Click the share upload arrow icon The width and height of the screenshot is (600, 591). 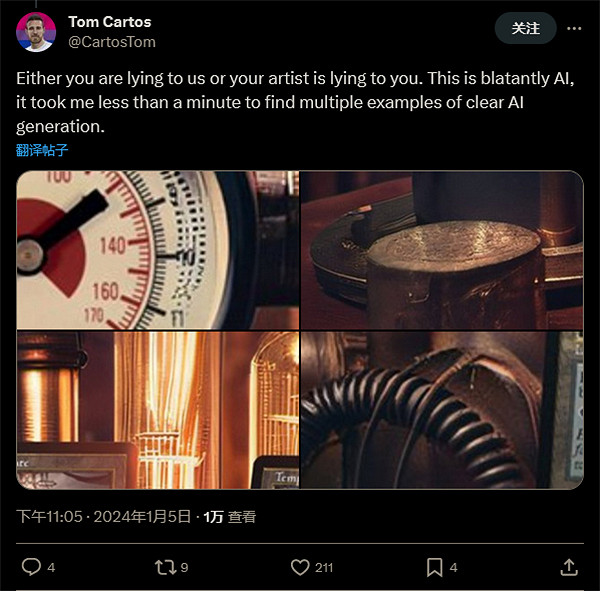(x=568, y=567)
